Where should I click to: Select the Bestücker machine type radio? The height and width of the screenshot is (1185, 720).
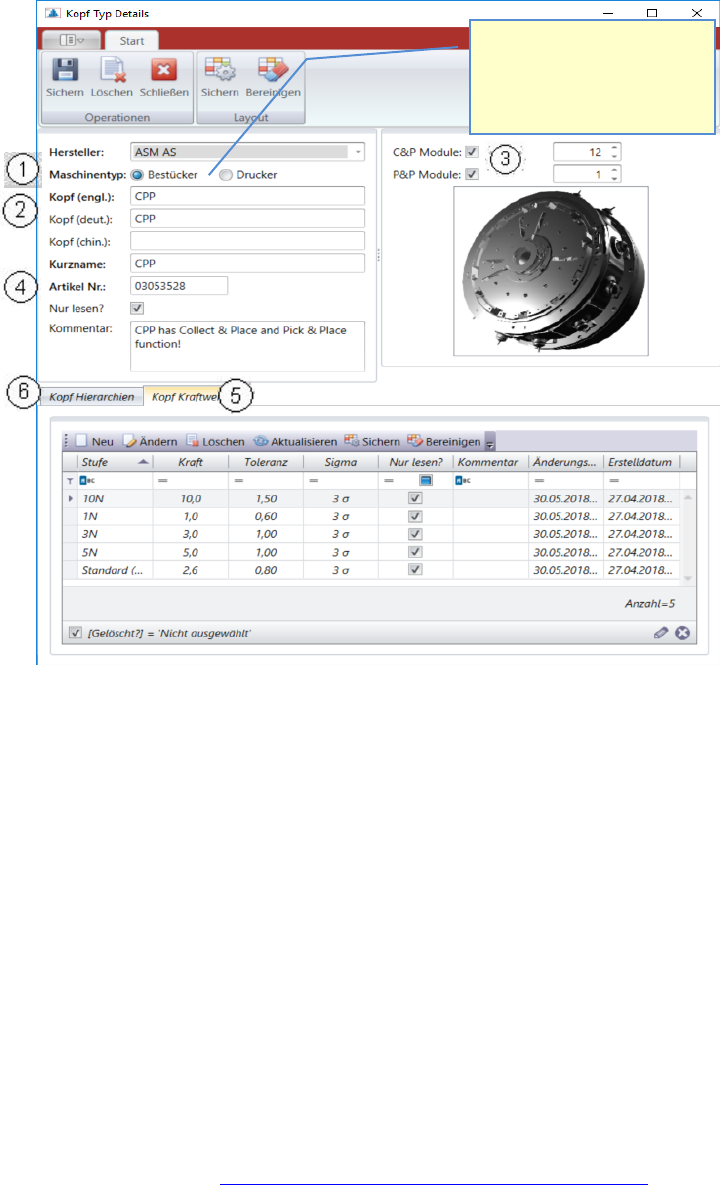click(137, 175)
